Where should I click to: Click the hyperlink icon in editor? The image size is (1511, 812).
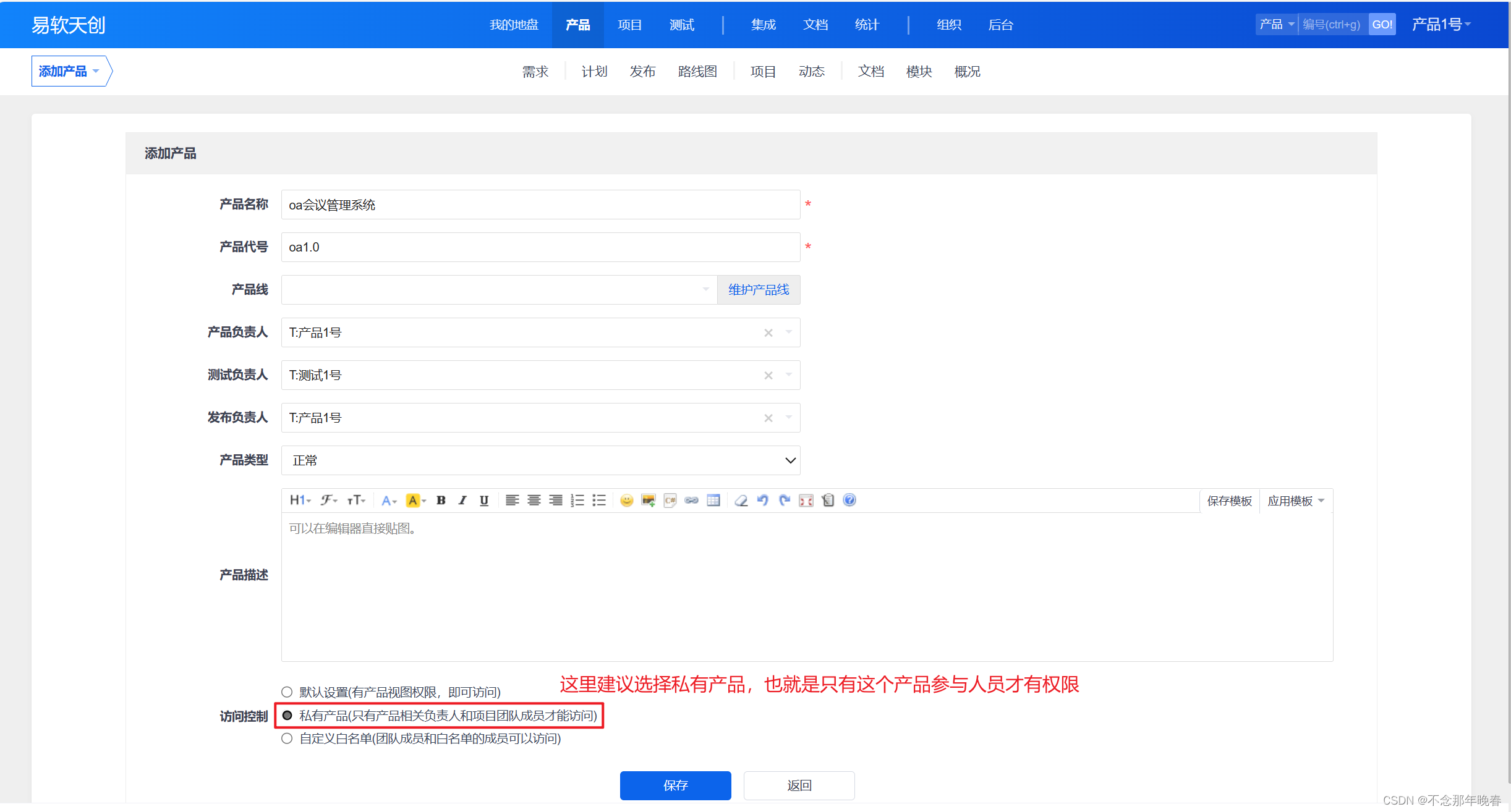pos(691,501)
